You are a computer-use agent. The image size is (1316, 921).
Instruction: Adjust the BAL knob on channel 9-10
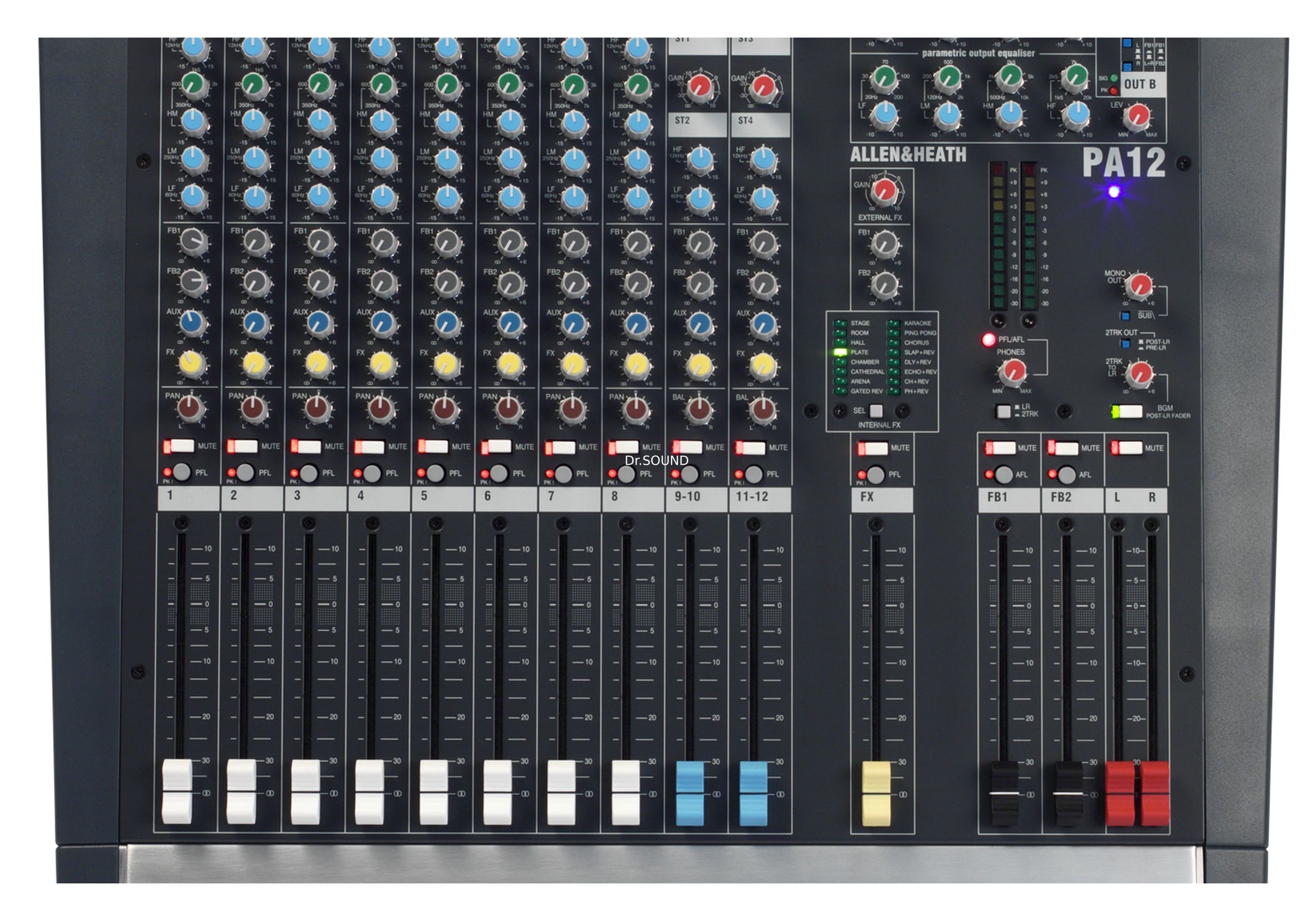(x=699, y=409)
